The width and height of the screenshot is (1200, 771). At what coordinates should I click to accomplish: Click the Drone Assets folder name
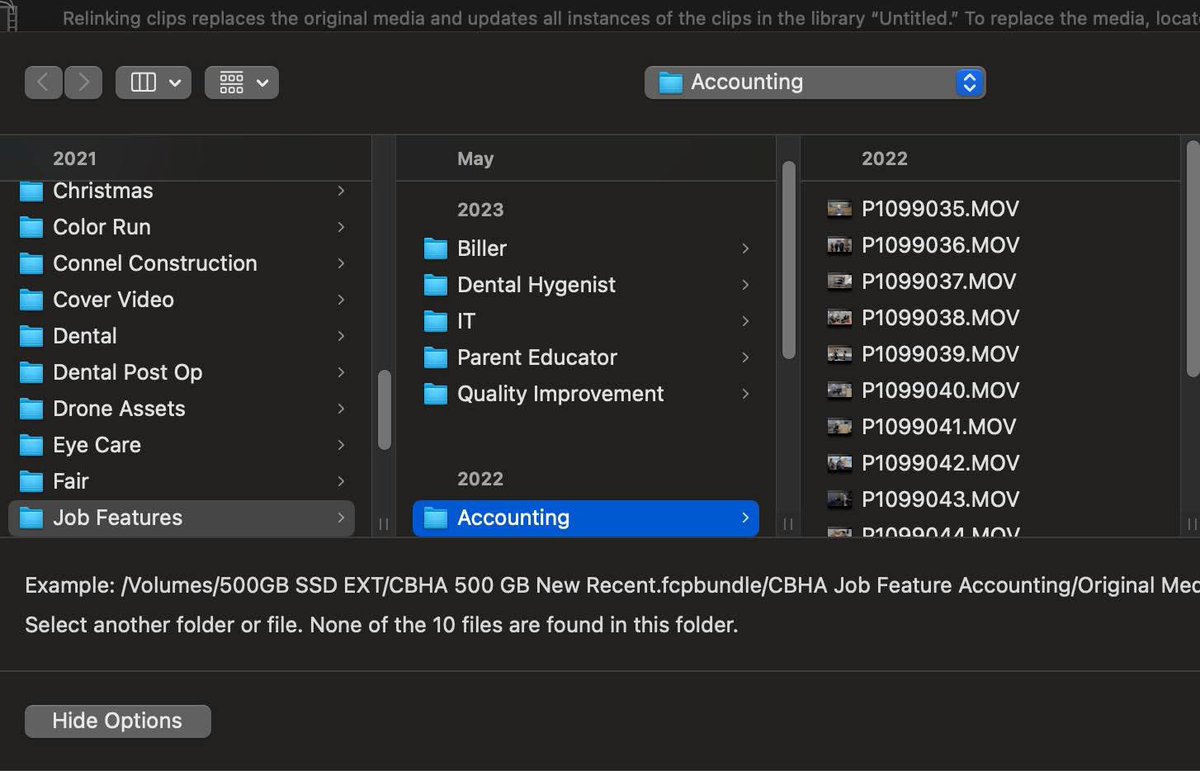119,408
